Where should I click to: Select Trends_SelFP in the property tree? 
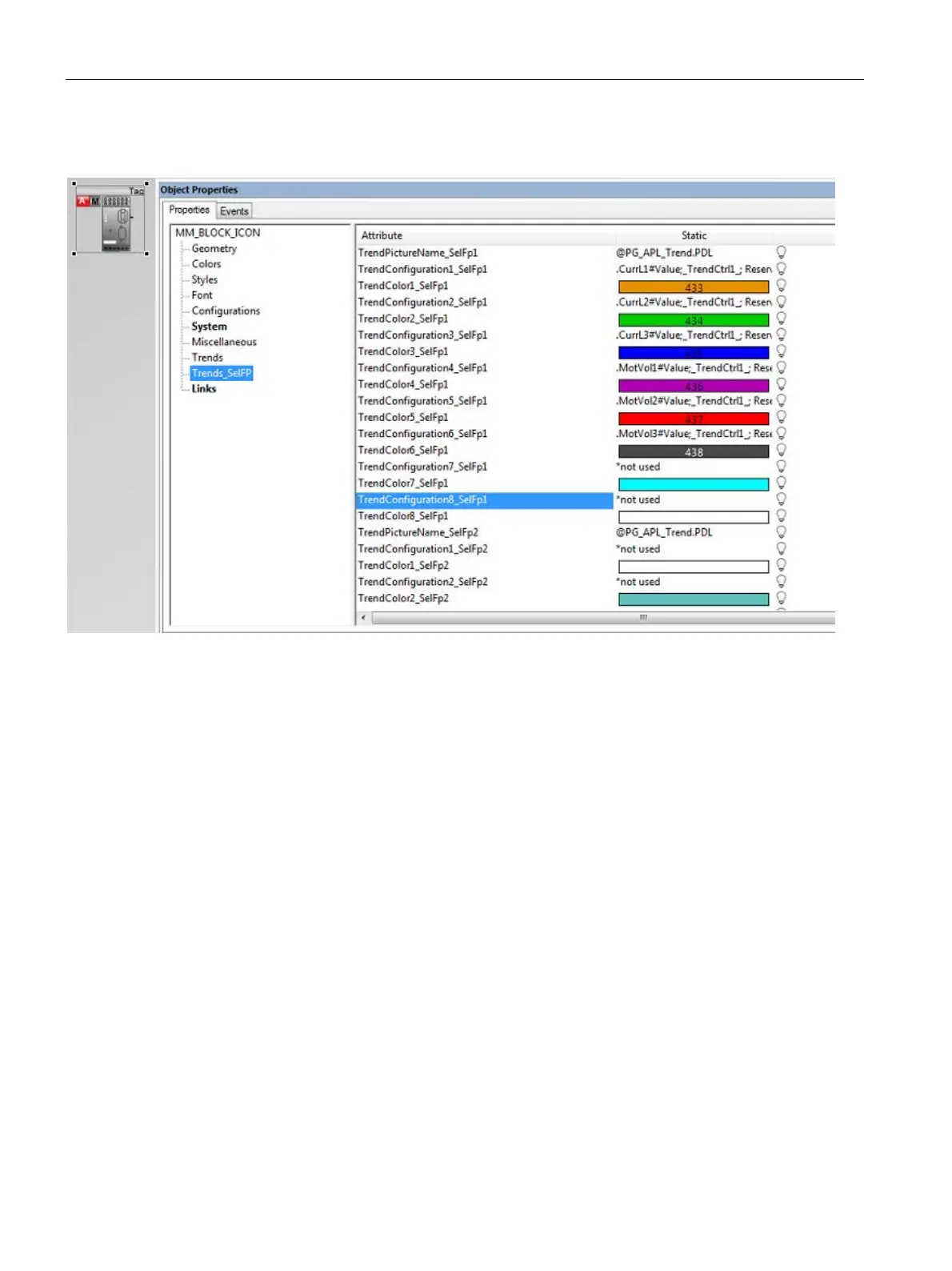[222, 373]
